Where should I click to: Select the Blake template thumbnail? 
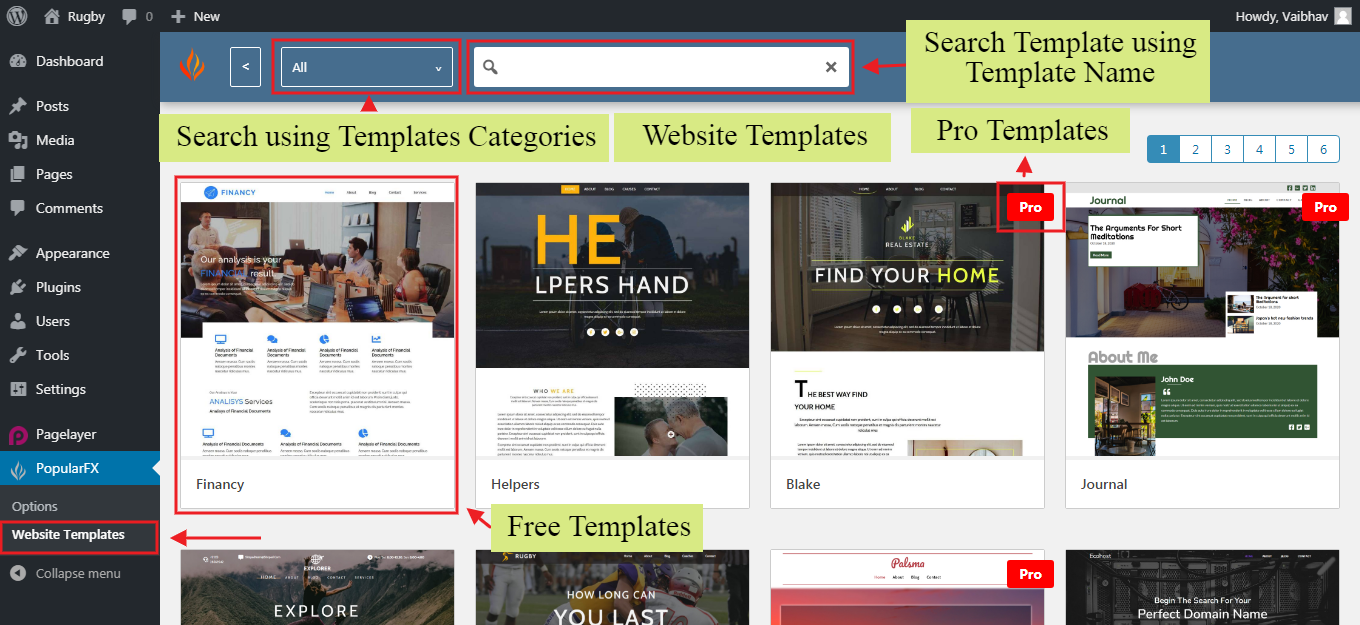(x=907, y=320)
